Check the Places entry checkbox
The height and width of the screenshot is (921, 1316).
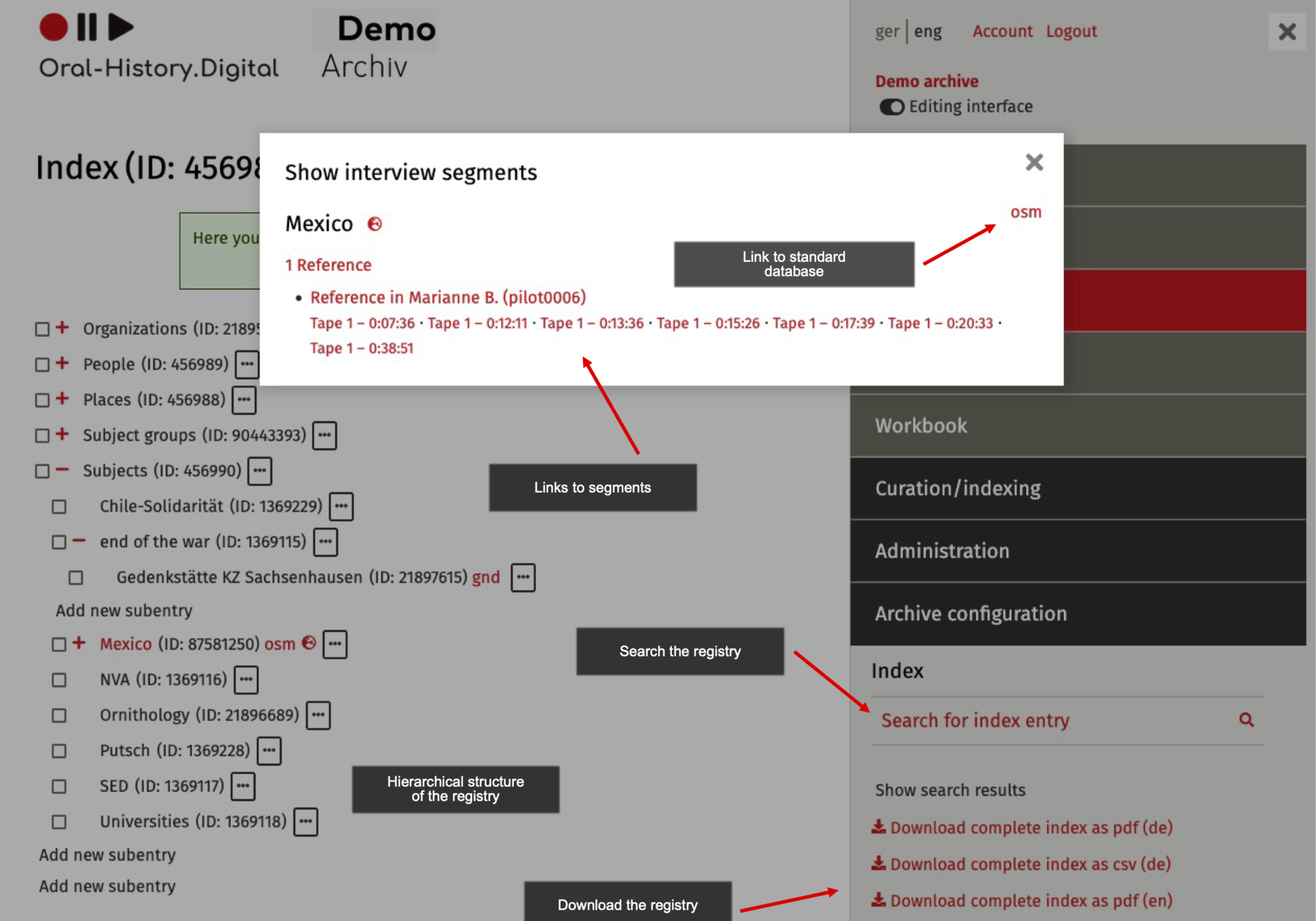(43, 400)
